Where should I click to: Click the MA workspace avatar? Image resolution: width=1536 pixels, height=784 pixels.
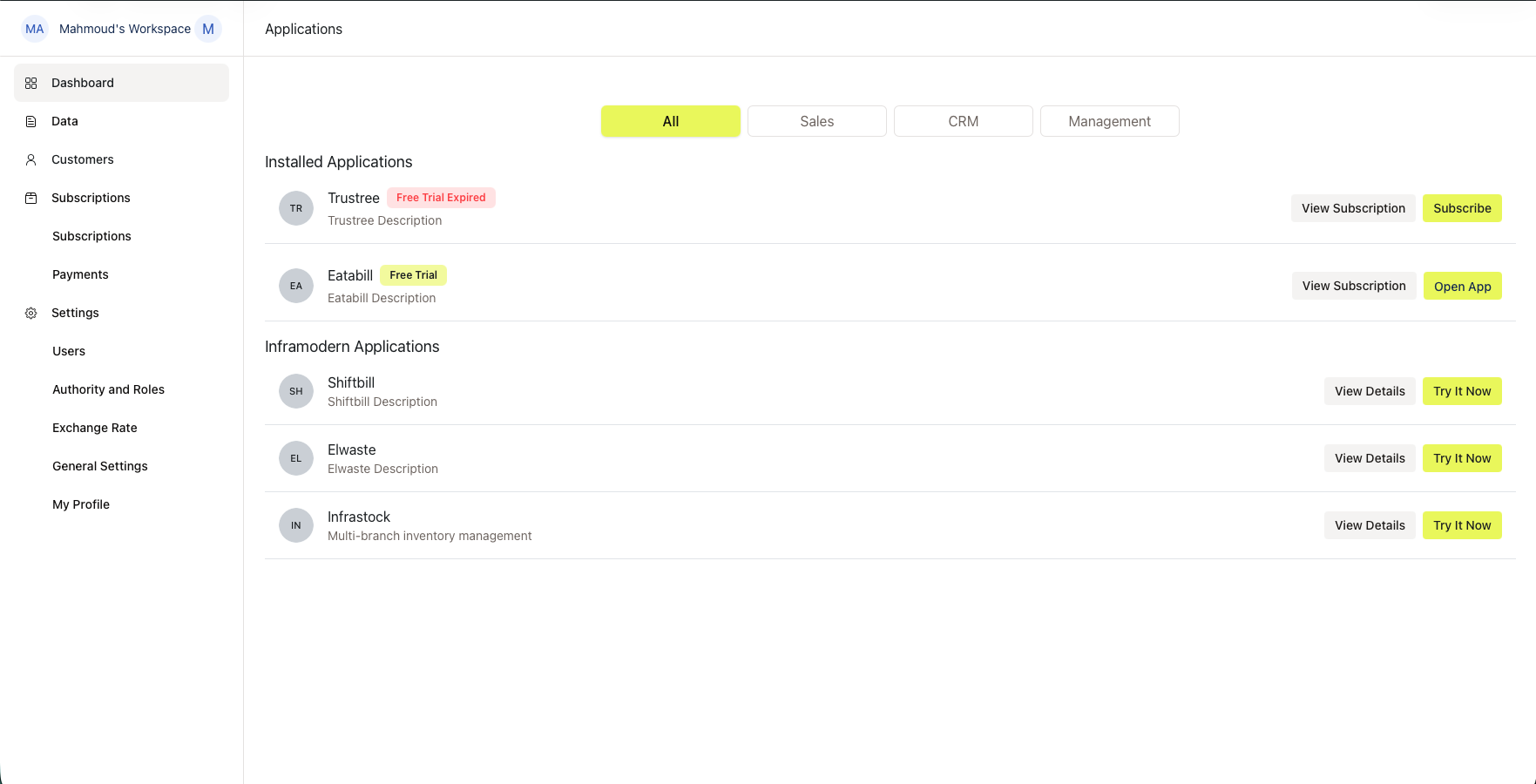pyautogui.click(x=35, y=29)
